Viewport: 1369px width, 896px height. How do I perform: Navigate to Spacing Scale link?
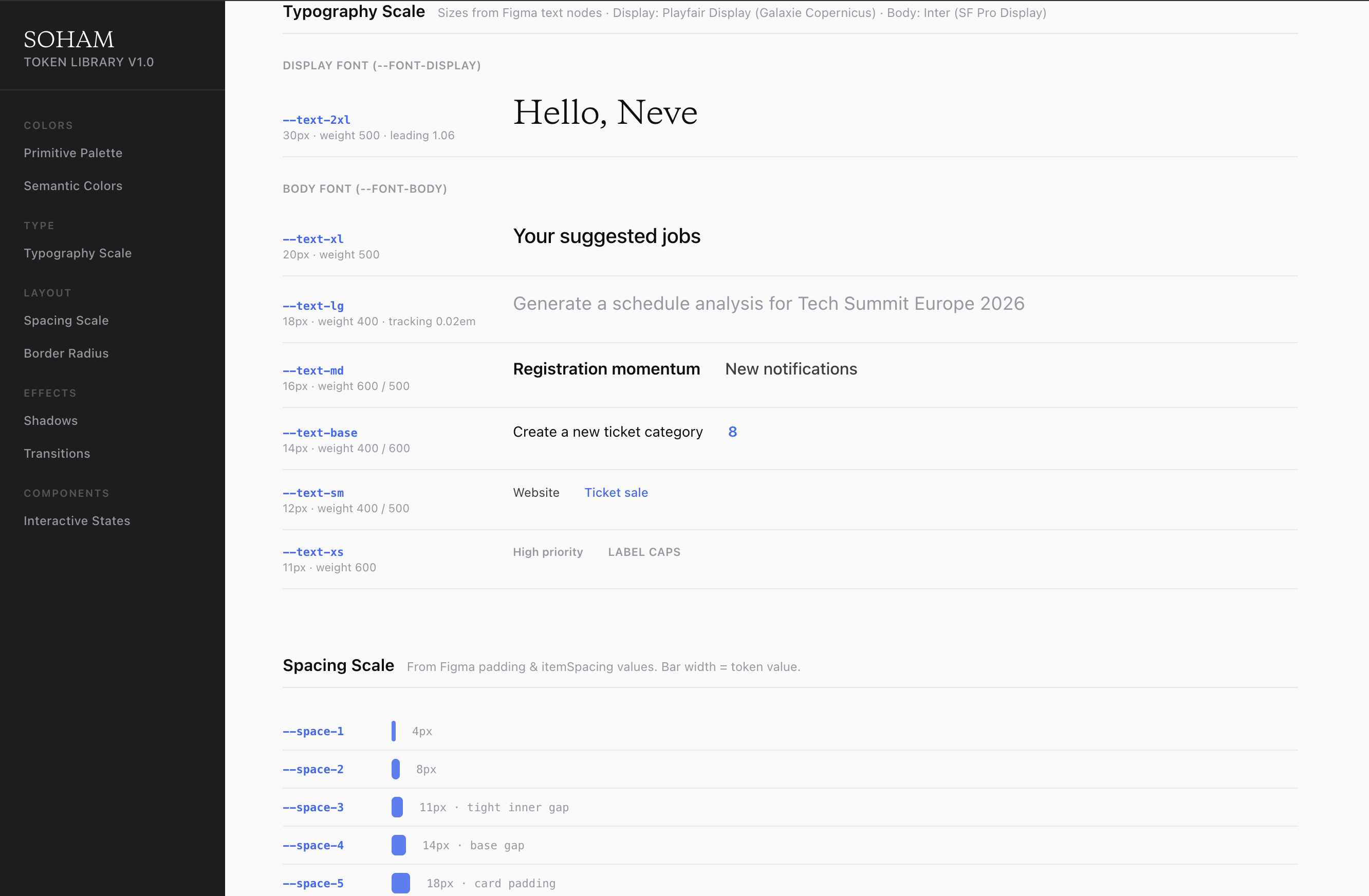click(66, 320)
